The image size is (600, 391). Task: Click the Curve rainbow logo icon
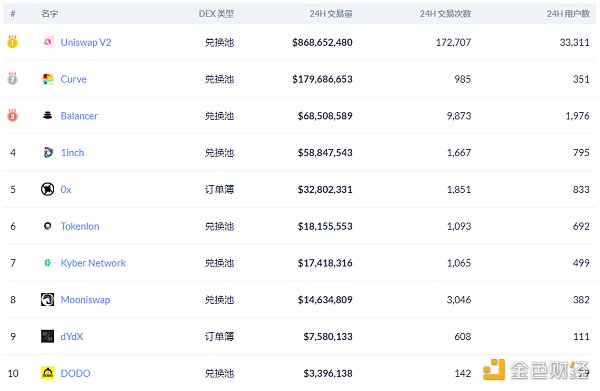pyautogui.click(x=48, y=79)
